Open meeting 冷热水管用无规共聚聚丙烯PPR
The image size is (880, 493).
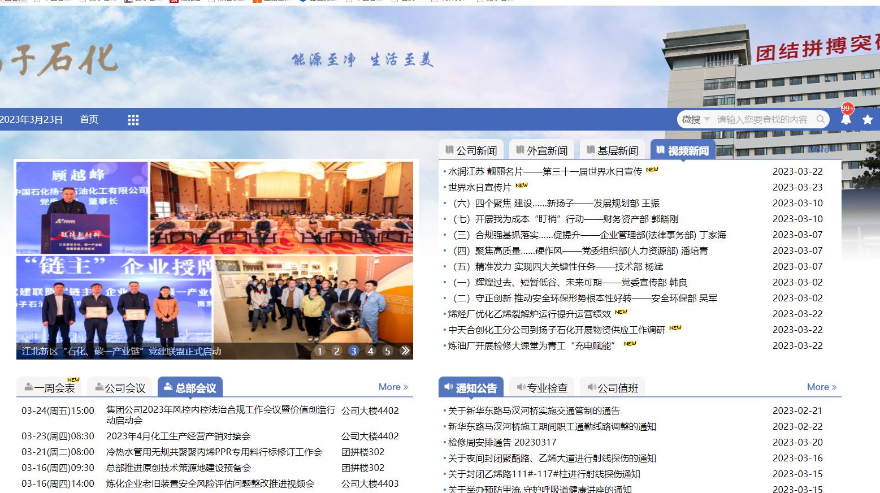tap(214, 451)
